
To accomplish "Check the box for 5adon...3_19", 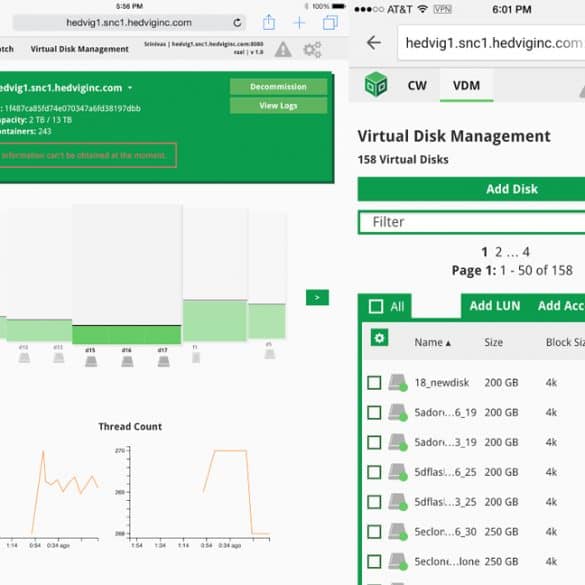I will [x=374, y=442].
